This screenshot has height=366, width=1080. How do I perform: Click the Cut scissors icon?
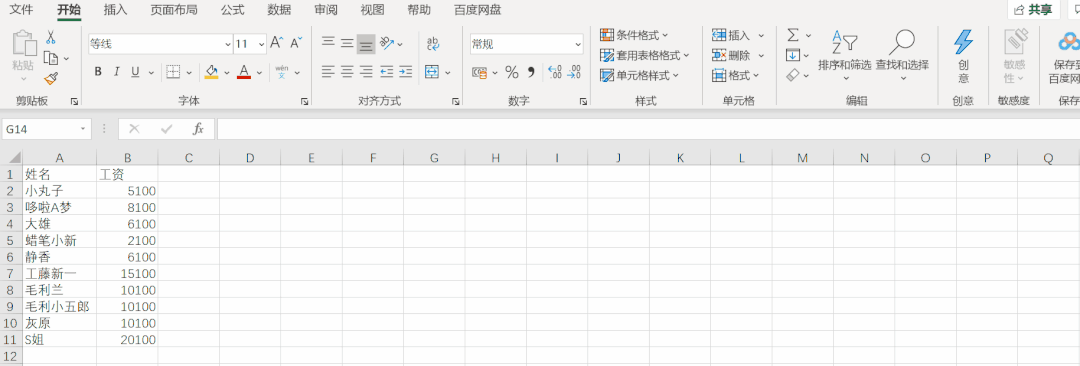[51, 37]
